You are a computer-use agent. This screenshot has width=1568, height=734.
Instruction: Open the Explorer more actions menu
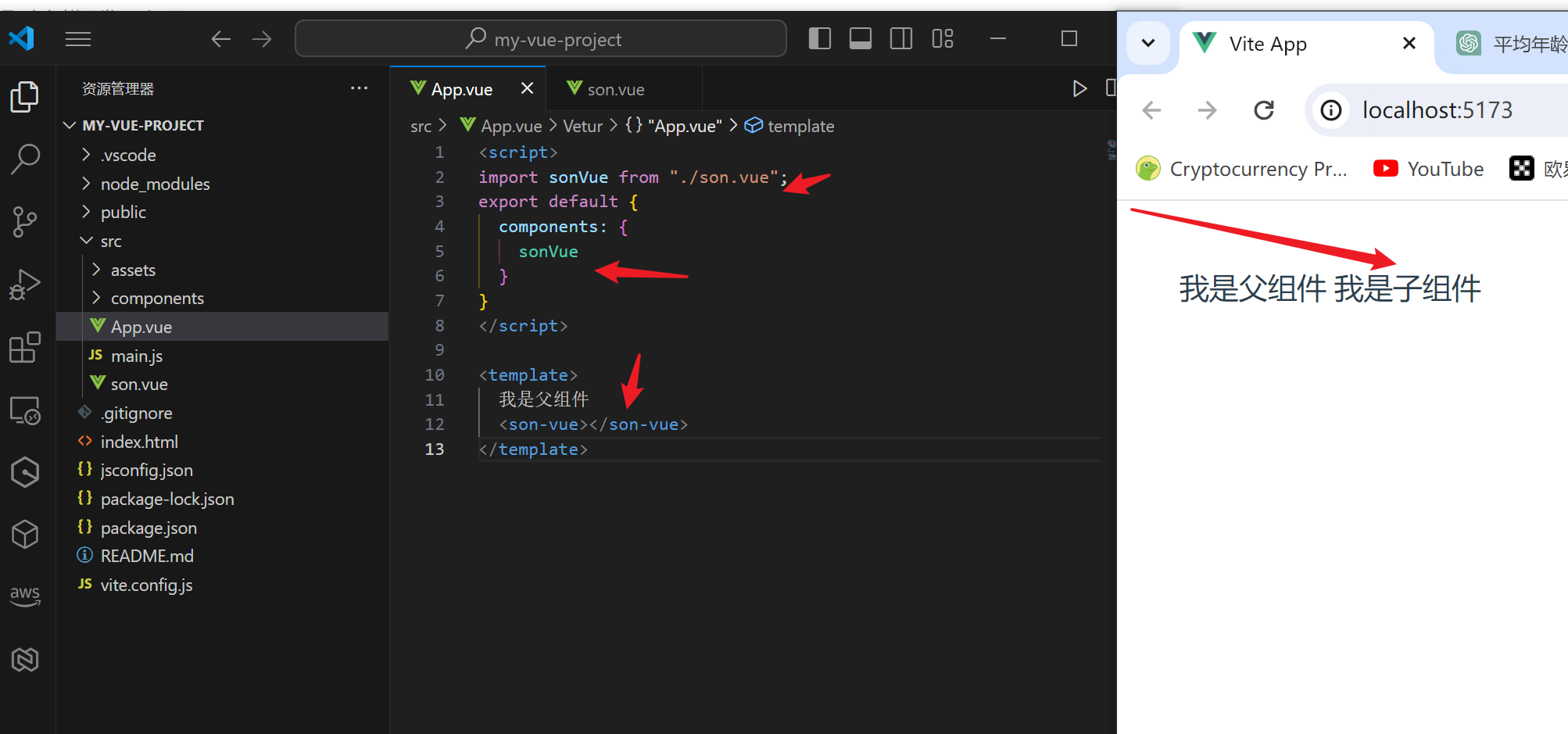pyautogui.click(x=360, y=88)
